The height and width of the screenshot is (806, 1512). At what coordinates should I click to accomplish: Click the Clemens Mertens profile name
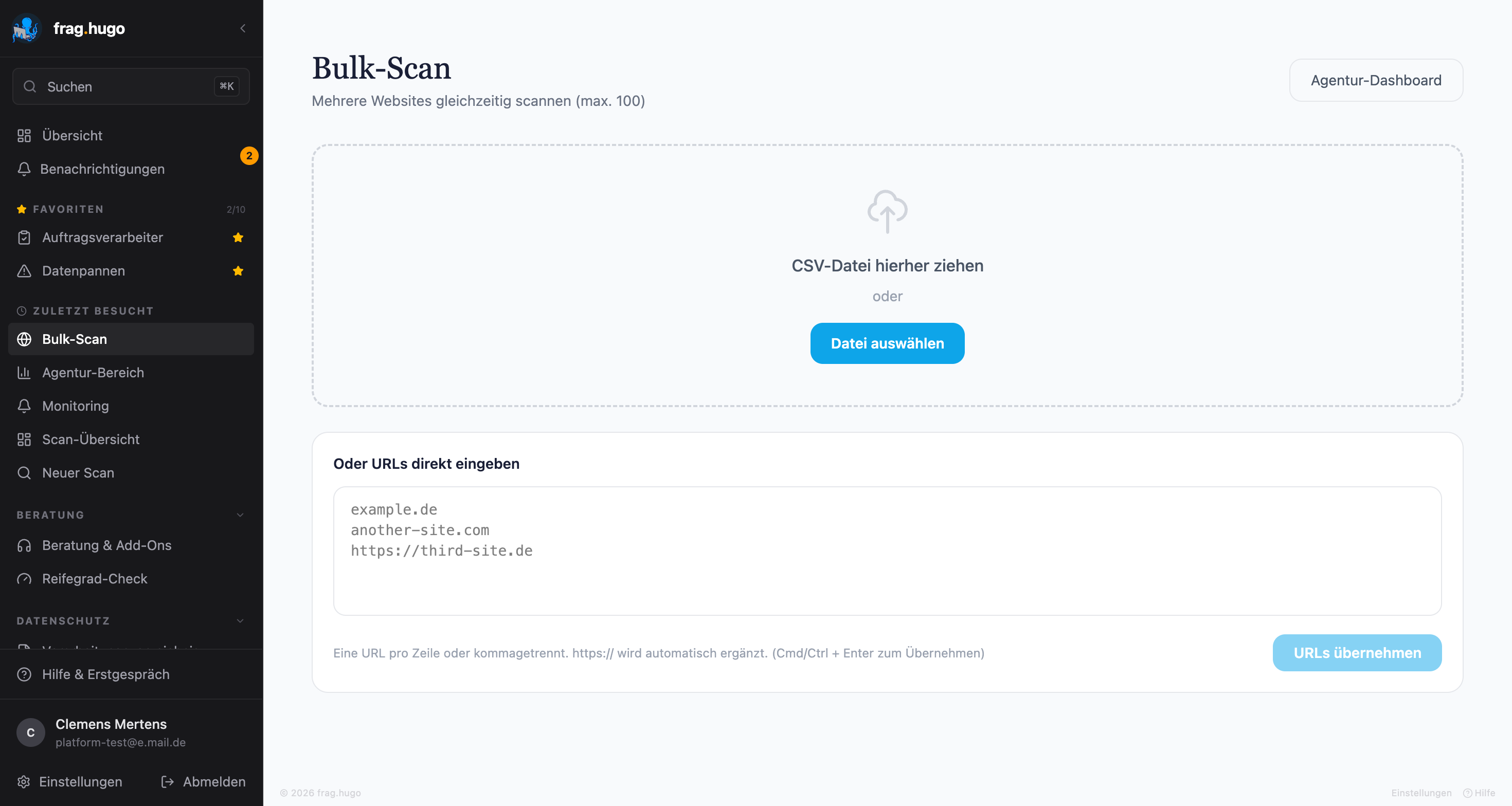point(111,724)
